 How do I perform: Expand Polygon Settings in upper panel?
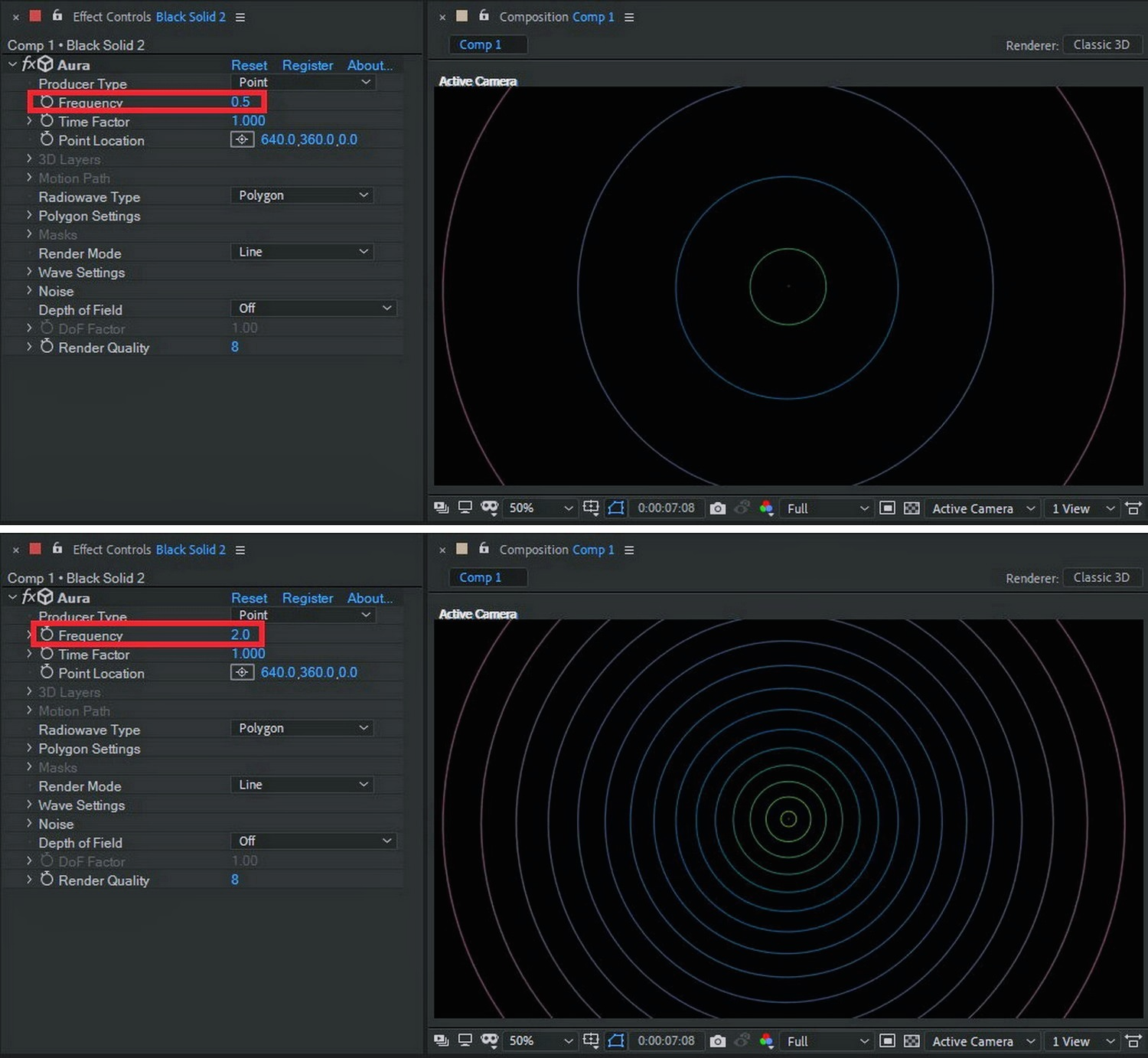[x=29, y=215]
